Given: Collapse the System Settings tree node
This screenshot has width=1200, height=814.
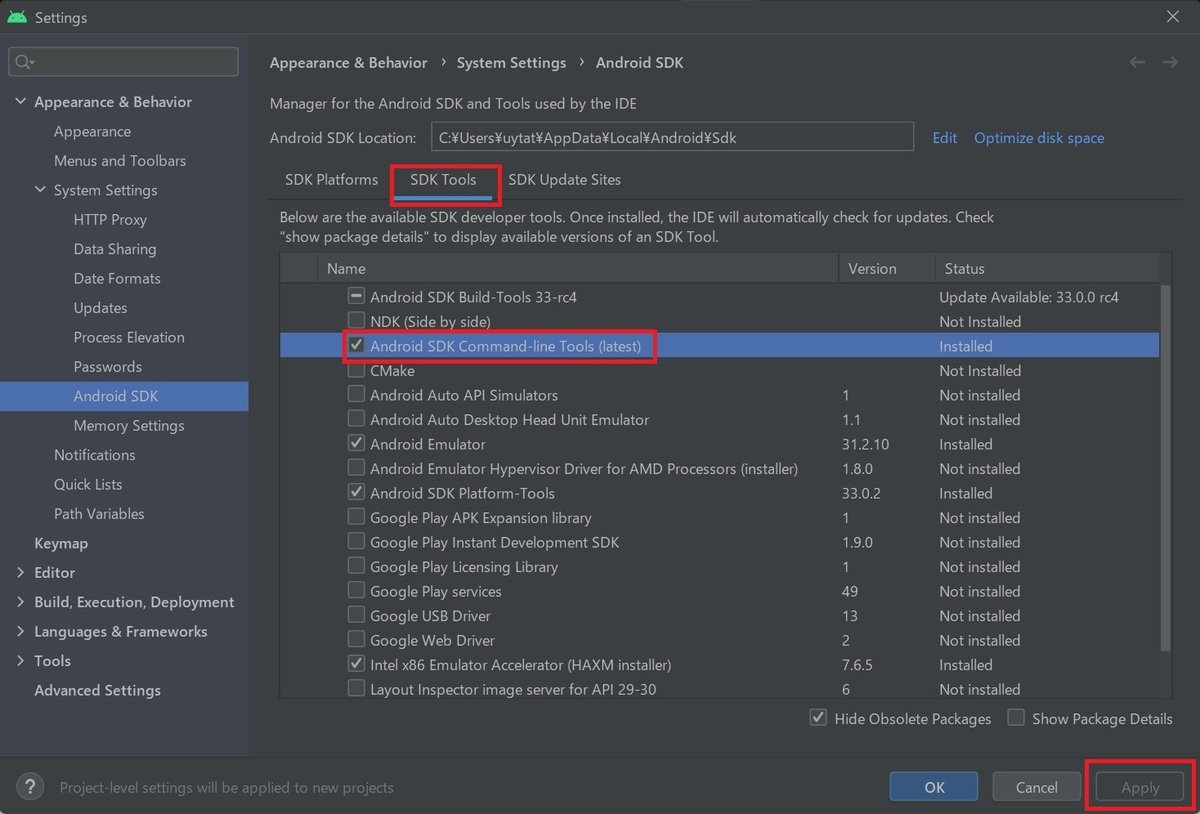Looking at the screenshot, I should (x=40, y=190).
